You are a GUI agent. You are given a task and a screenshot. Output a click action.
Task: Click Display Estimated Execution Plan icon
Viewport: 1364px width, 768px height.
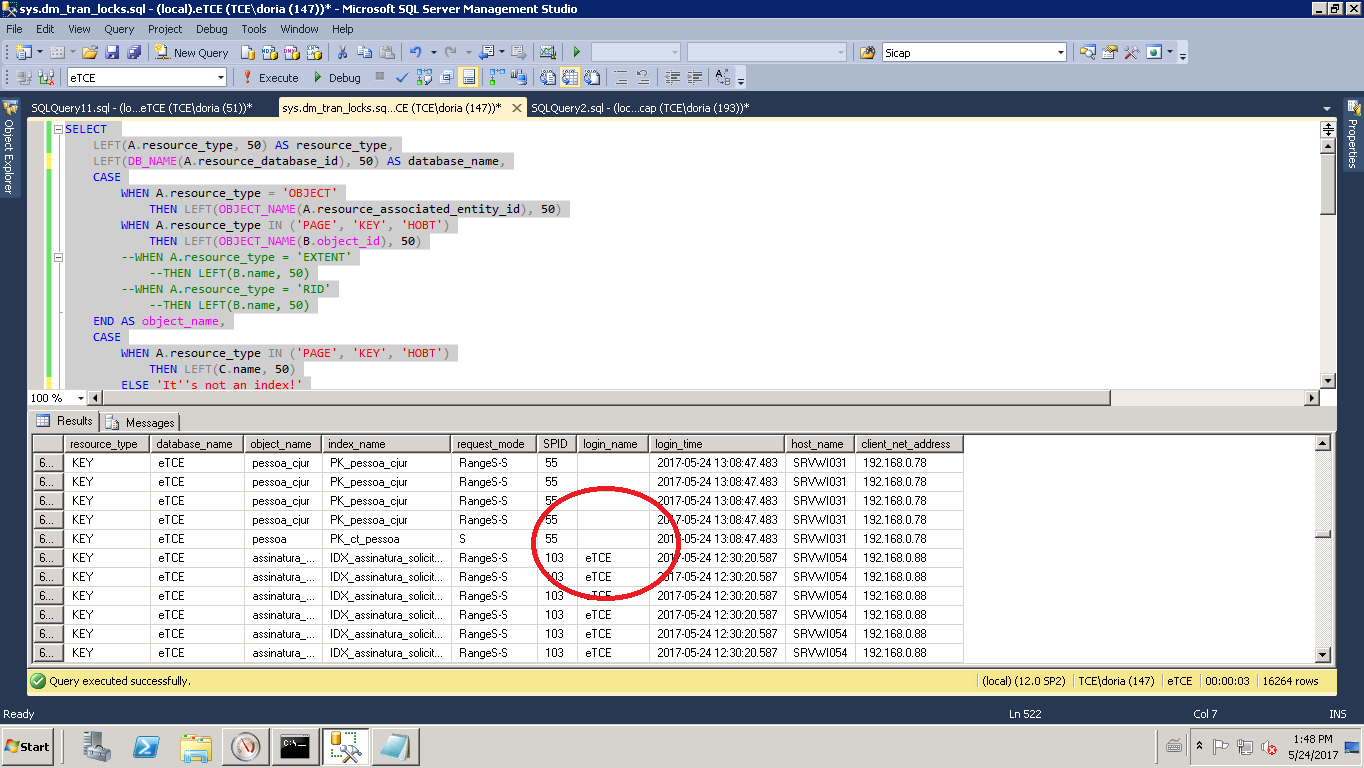(x=425, y=77)
